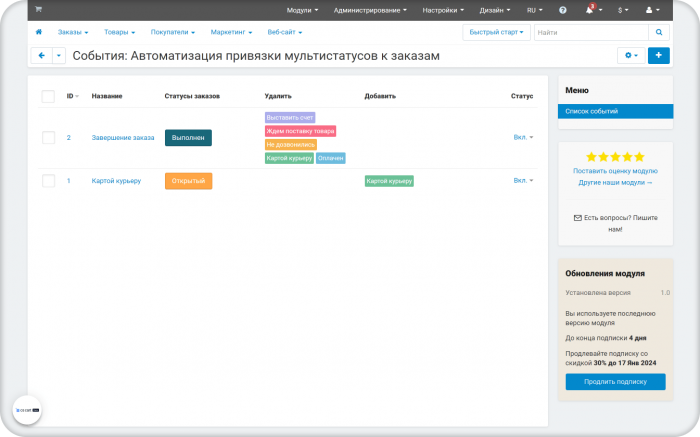Viewport: 700px width, 437px height.
Task: Click the envelope contact icon
Action: 577,218
